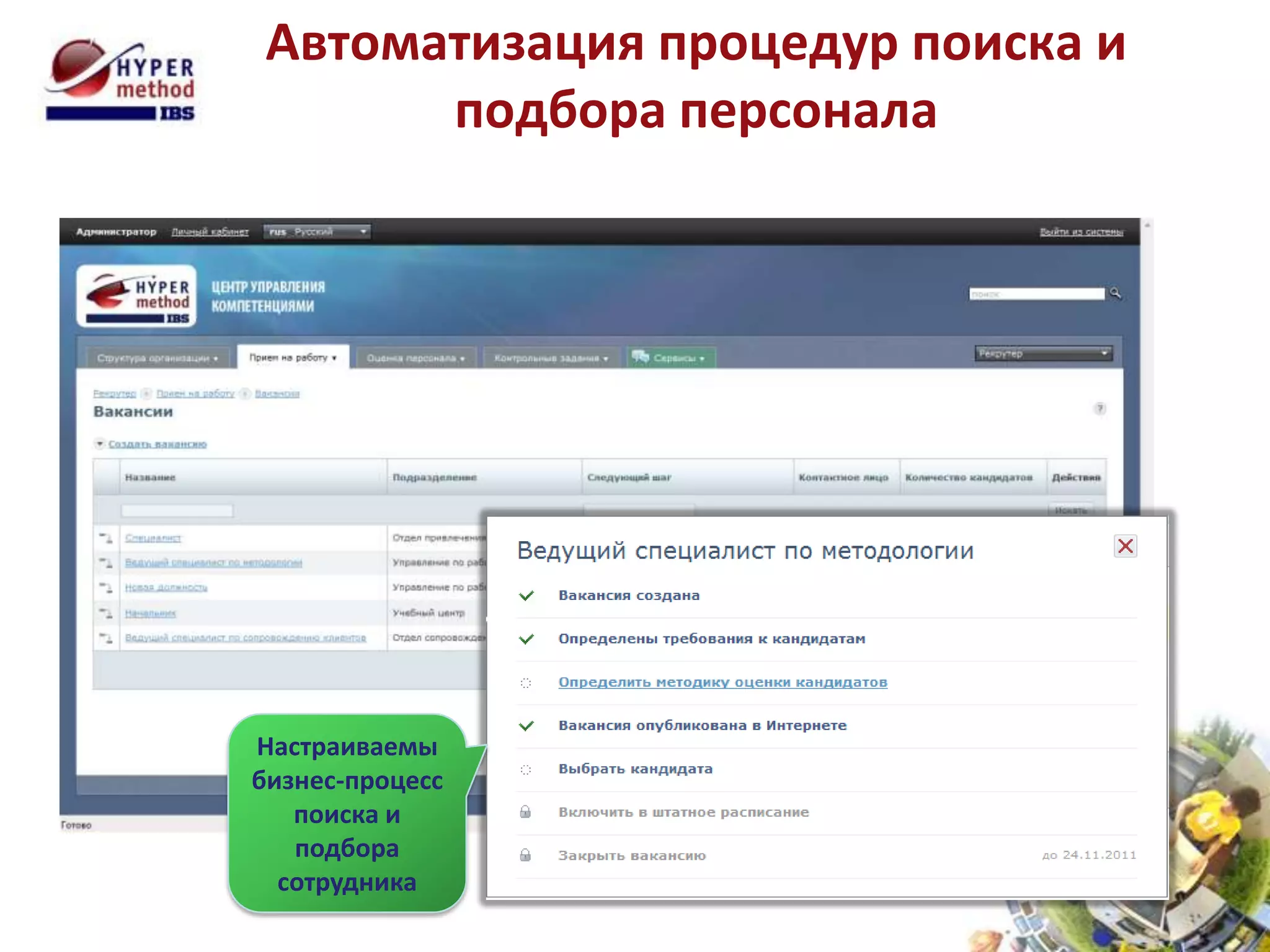Click the до 24.11.2011 deadline text
The width and height of the screenshot is (1270, 952).
tap(1089, 855)
